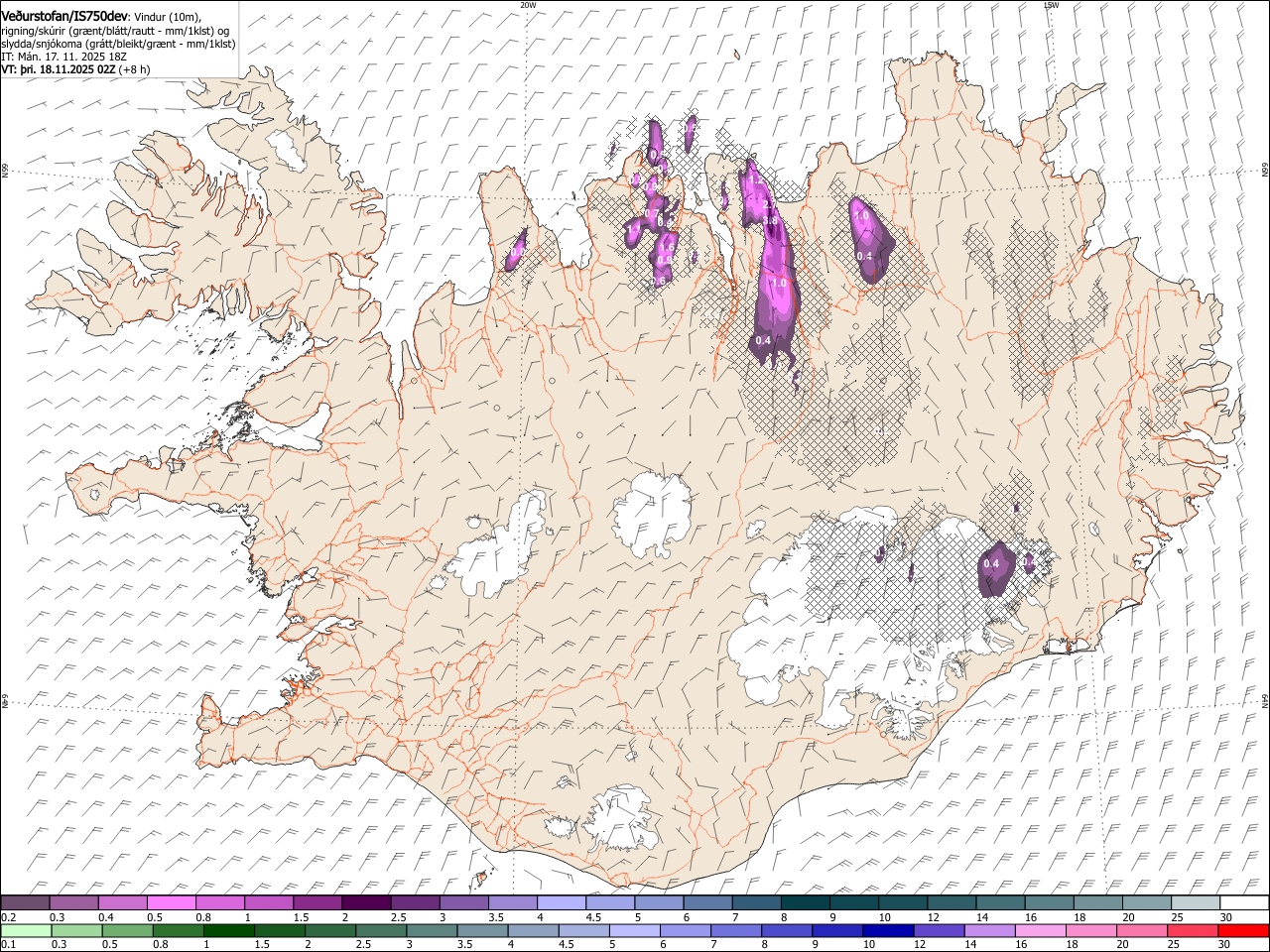Click the 20W longitude label at the top

[x=528, y=5]
